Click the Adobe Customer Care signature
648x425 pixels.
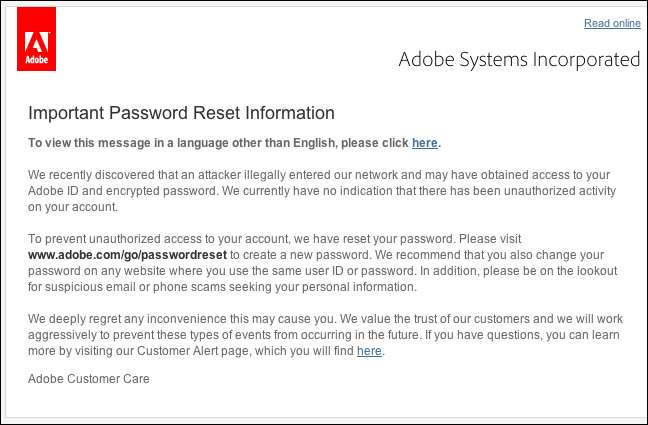[x=89, y=380]
